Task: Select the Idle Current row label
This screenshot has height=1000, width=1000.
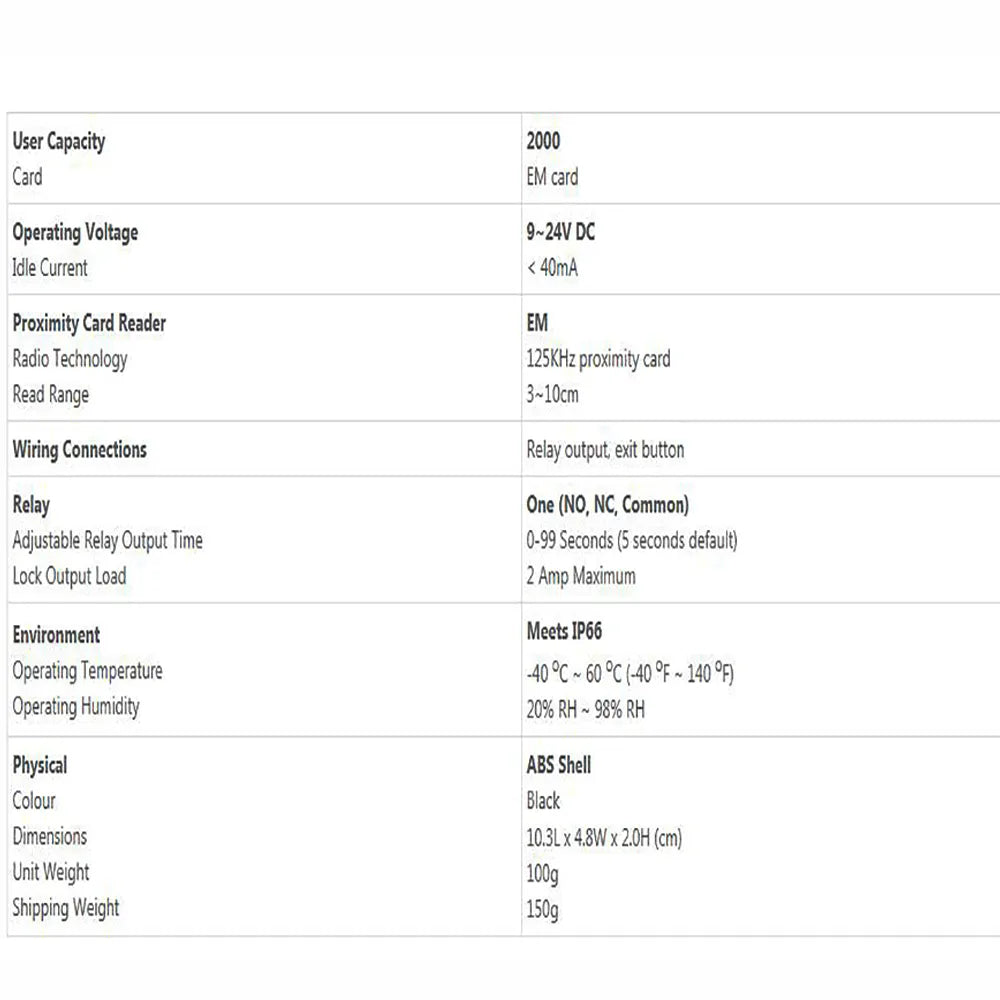Action: (x=50, y=268)
